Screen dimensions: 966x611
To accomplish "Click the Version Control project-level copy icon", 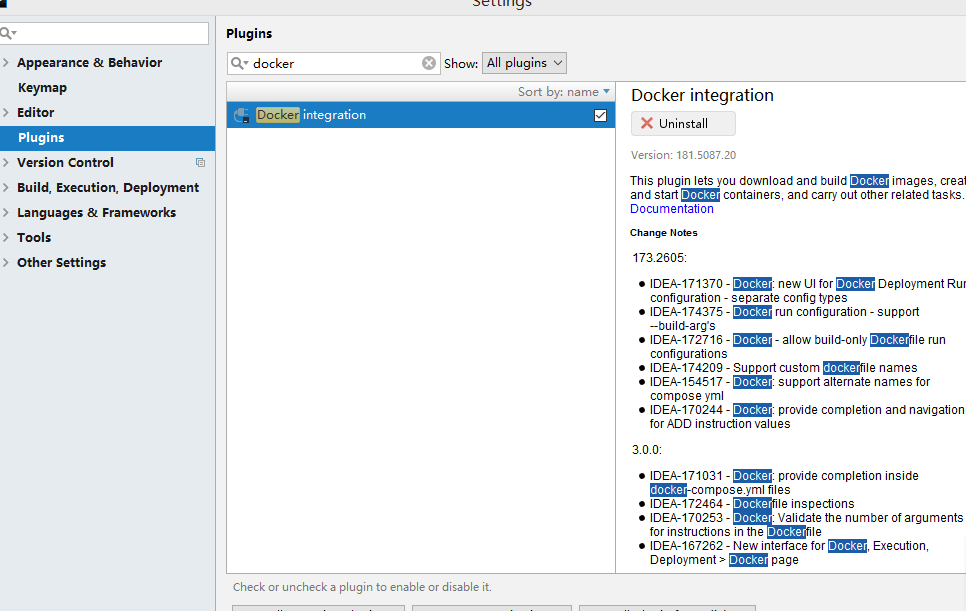I will 200,163.
